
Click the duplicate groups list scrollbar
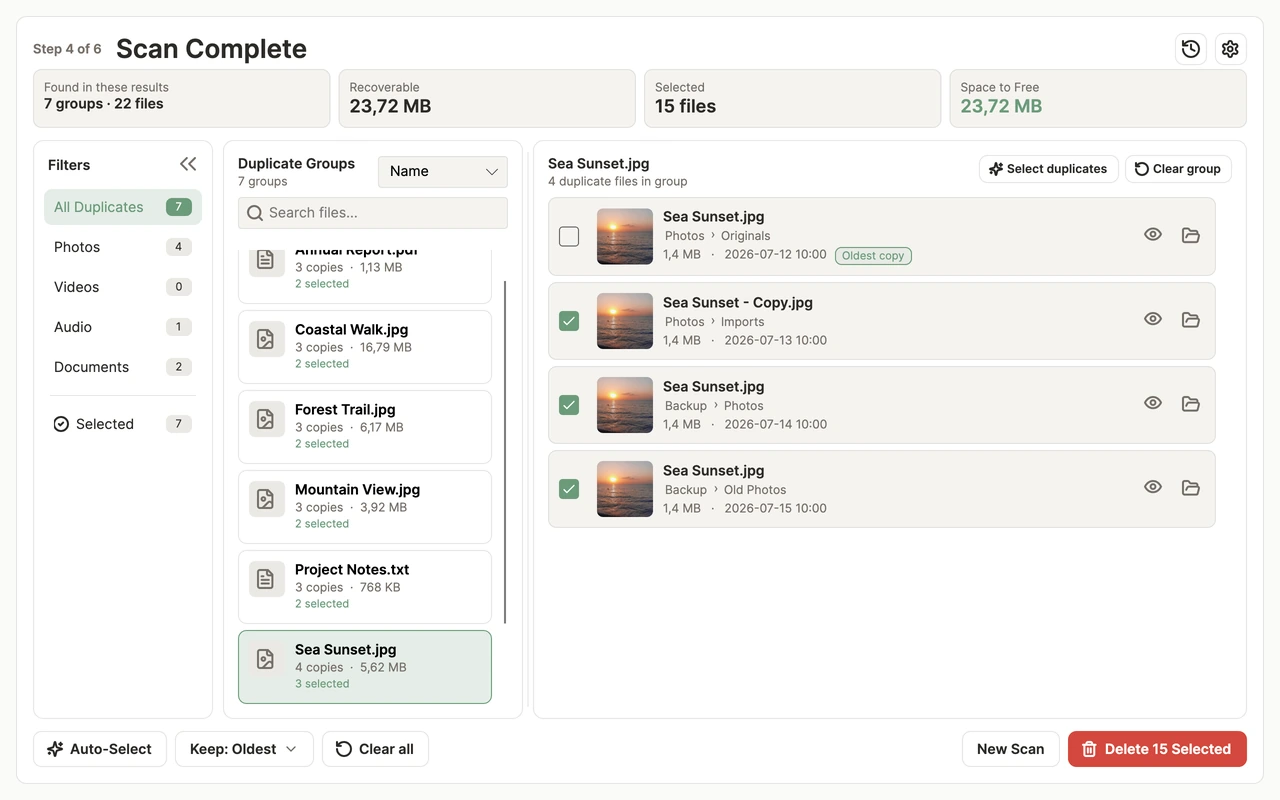[x=505, y=452]
